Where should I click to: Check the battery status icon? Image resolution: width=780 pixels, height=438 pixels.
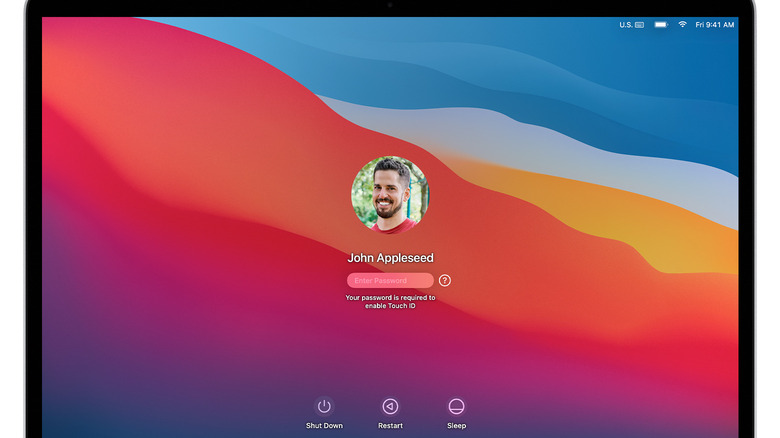pyautogui.click(x=661, y=24)
